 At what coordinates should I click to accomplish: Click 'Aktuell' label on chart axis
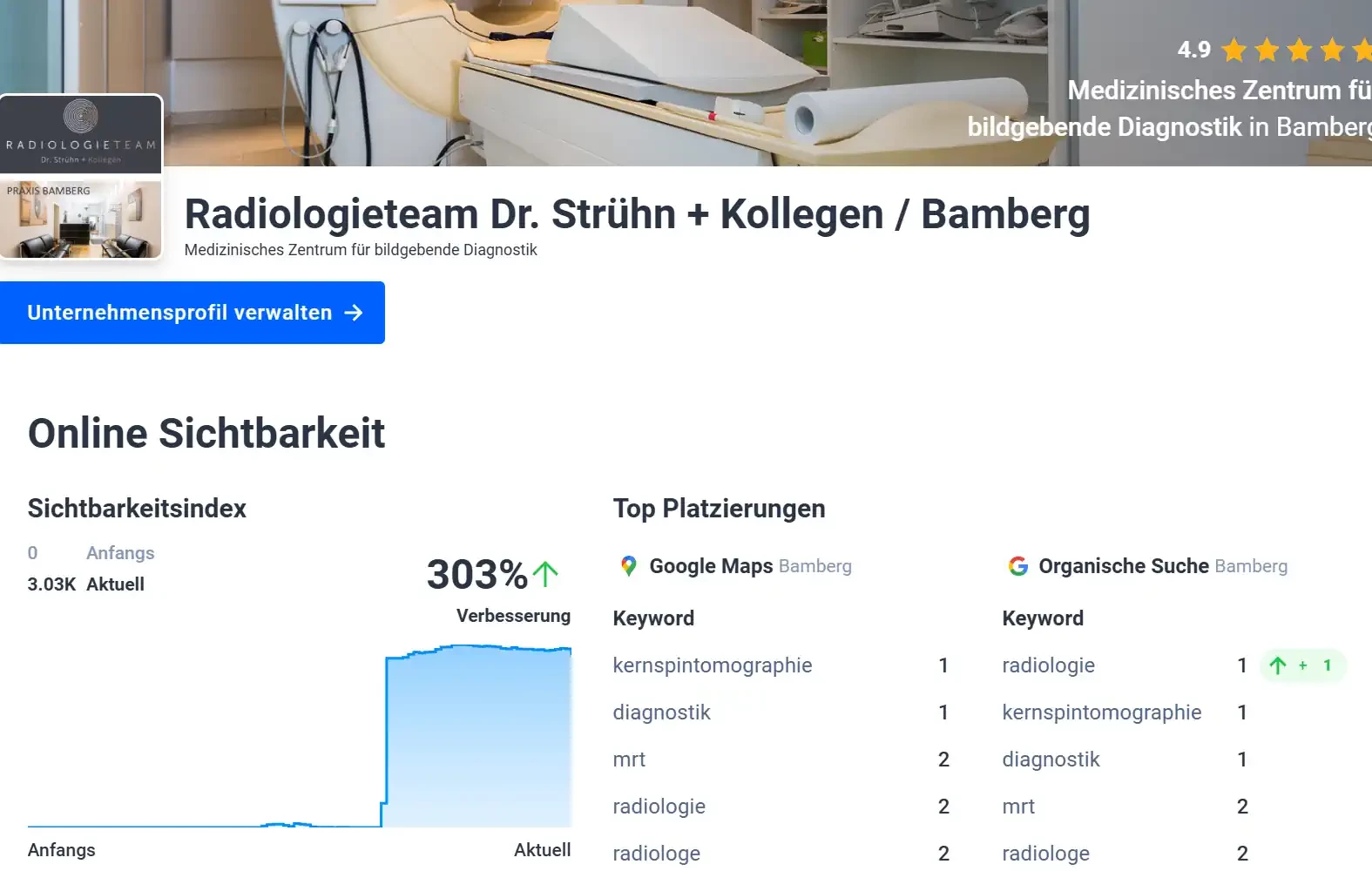tap(542, 850)
